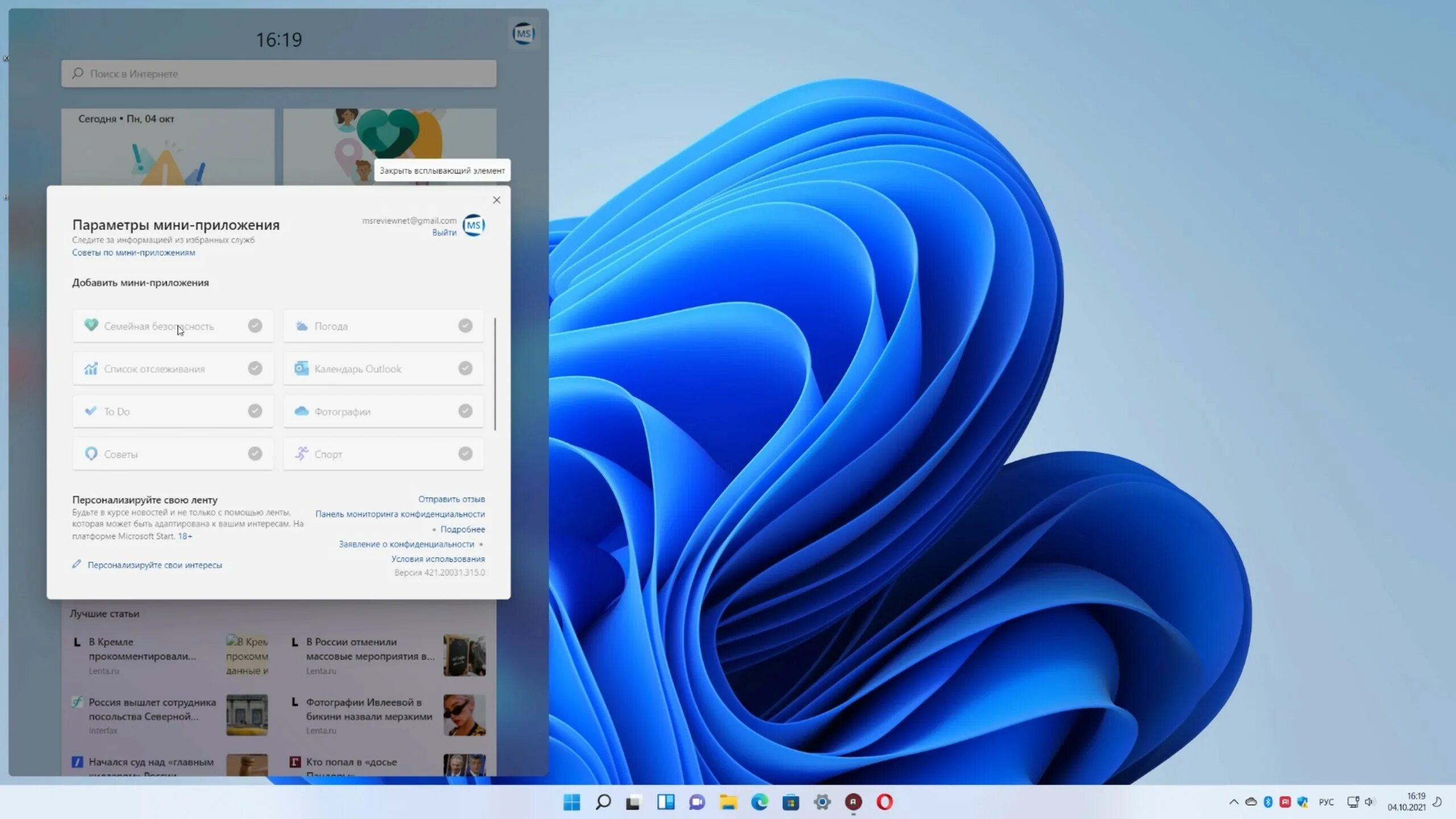Click the Bluetooth icon in the system tray
The image size is (1456, 819).
tap(1267, 802)
